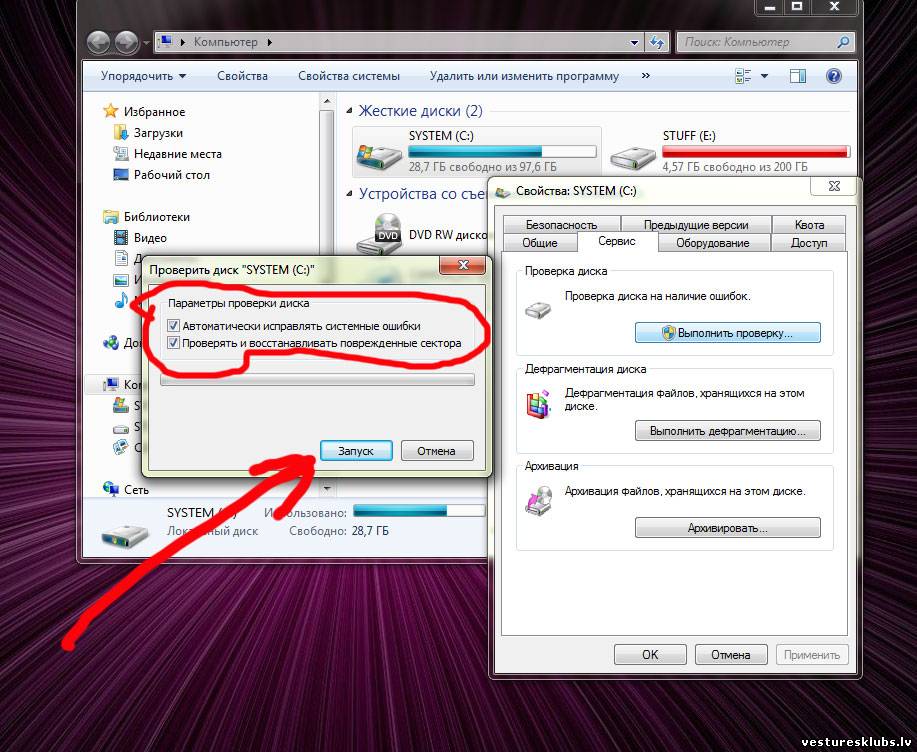Uncheck 'Автоматически исправлять системные ошибки' checkbox
This screenshot has height=752, width=917.
[175, 326]
